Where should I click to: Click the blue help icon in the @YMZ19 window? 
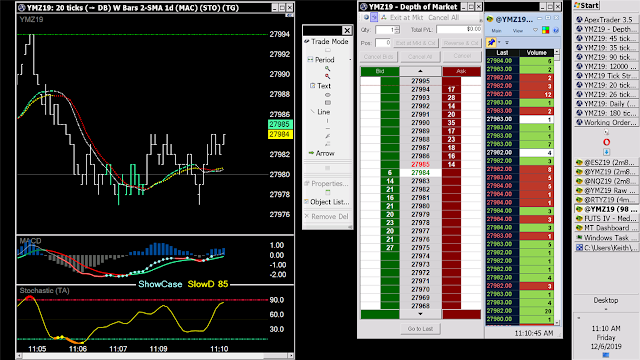point(556,30)
